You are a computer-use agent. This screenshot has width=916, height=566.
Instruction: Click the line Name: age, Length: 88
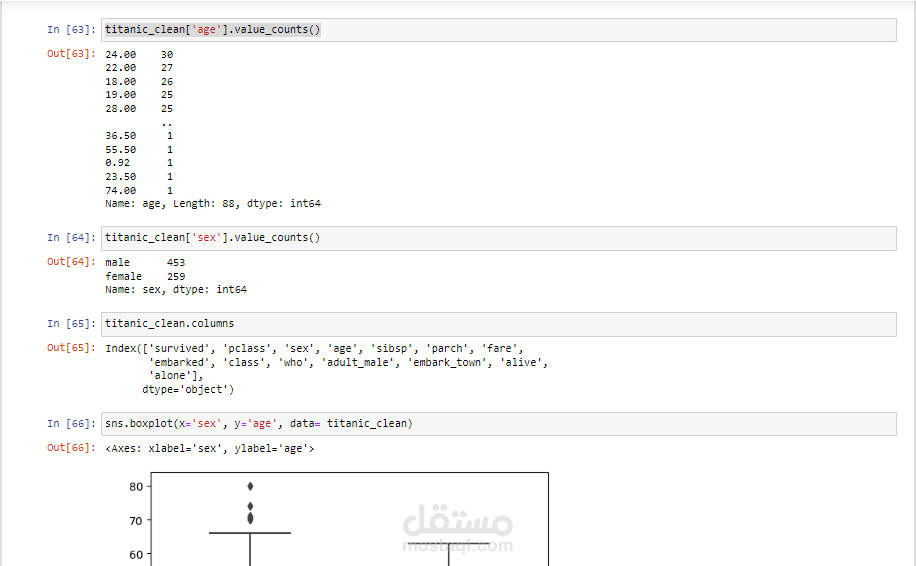coord(213,204)
